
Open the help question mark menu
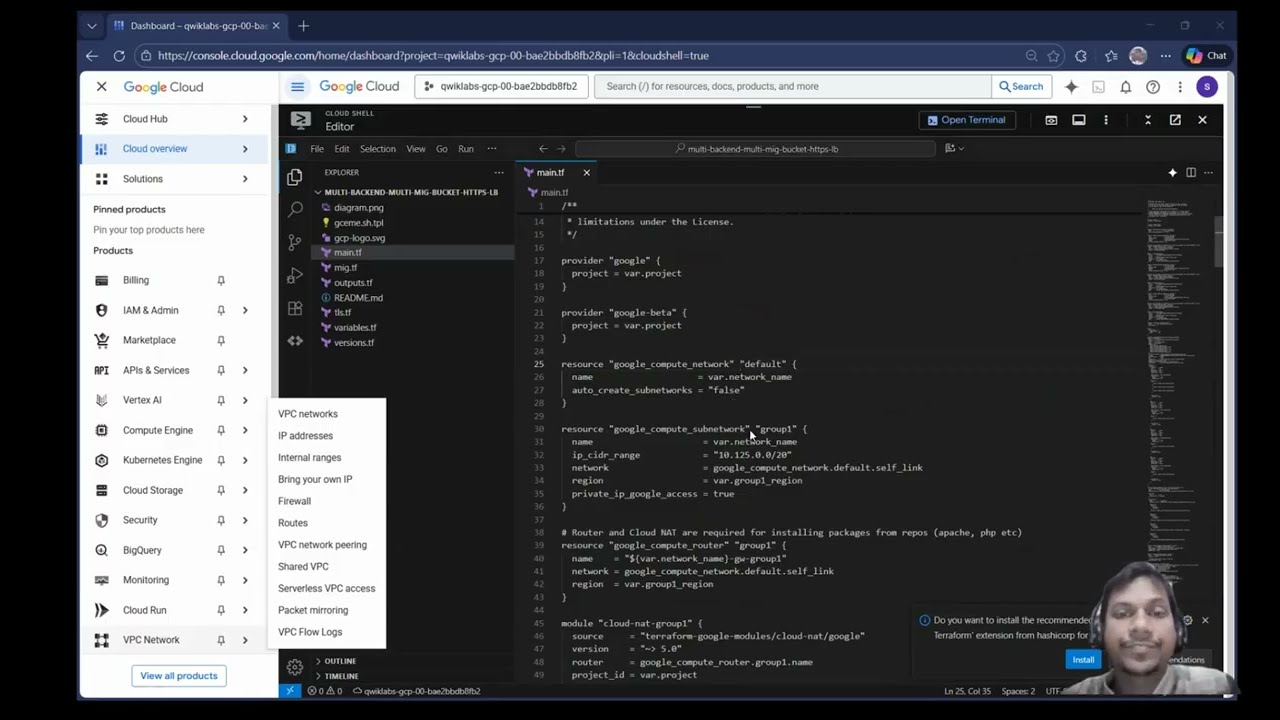coord(1152,87)
